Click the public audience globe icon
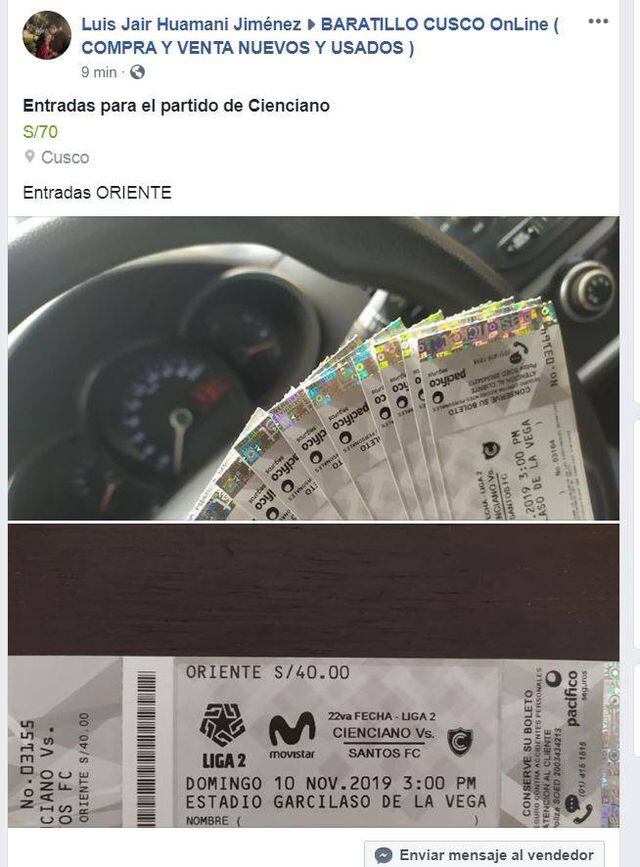 click(x=137, y=72)
